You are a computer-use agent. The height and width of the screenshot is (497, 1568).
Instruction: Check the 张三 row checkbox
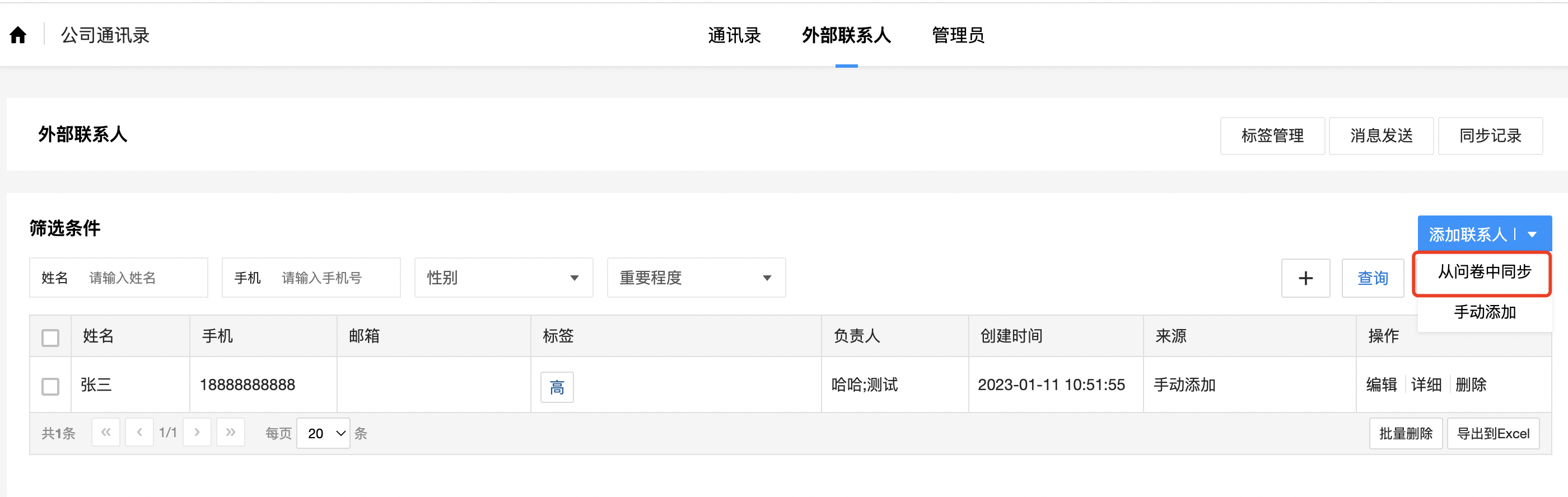pos(50,386)
